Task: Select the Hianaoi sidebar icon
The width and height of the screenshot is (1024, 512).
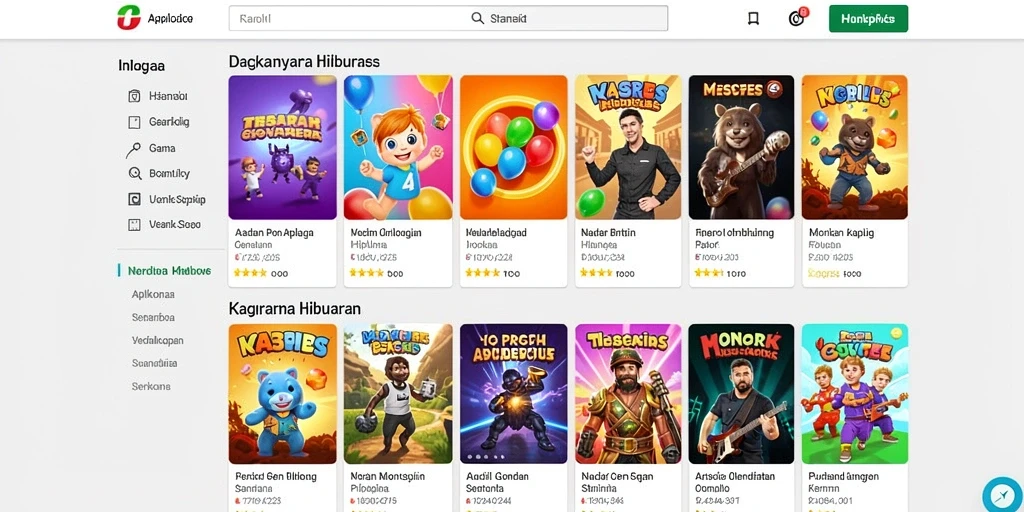Action: pos(135,97)
